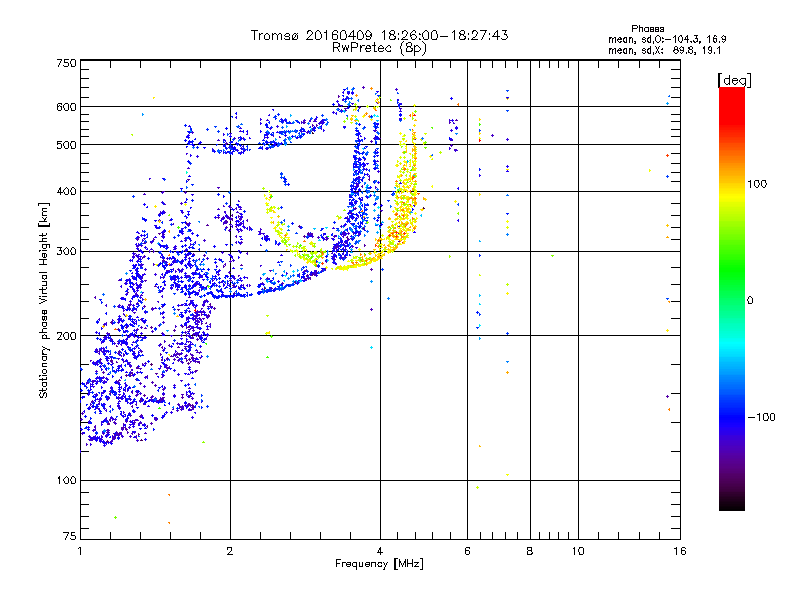Image resolution: width=800 pixels, height=600 pixels.
Task: Click the y-axis tick label '500'
Action: click(x=66, y=145)
